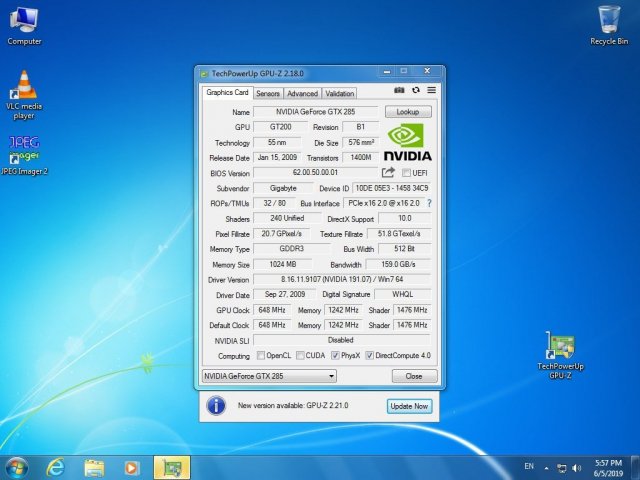Screen dimensions: 640x480
Task: Click the screenshot camera icon in GPU-Z
Action: 399,91
